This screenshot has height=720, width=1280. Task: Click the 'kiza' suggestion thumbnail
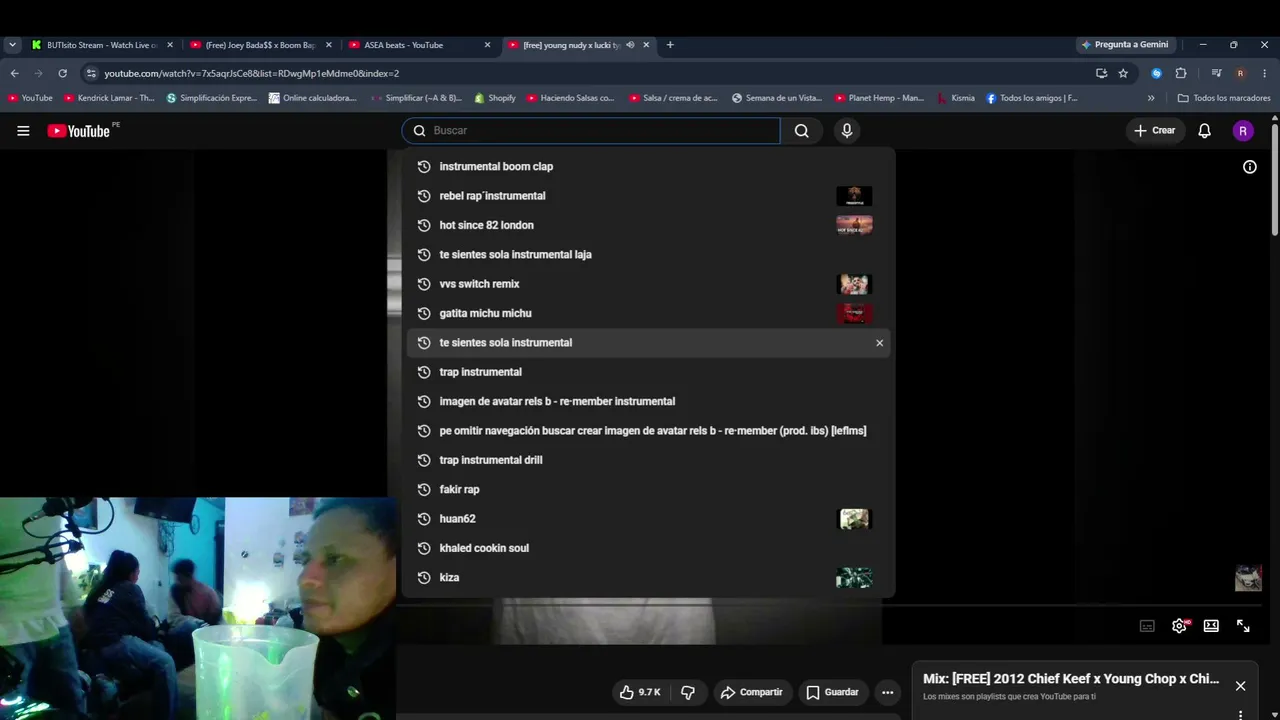(x=854, y=578)
